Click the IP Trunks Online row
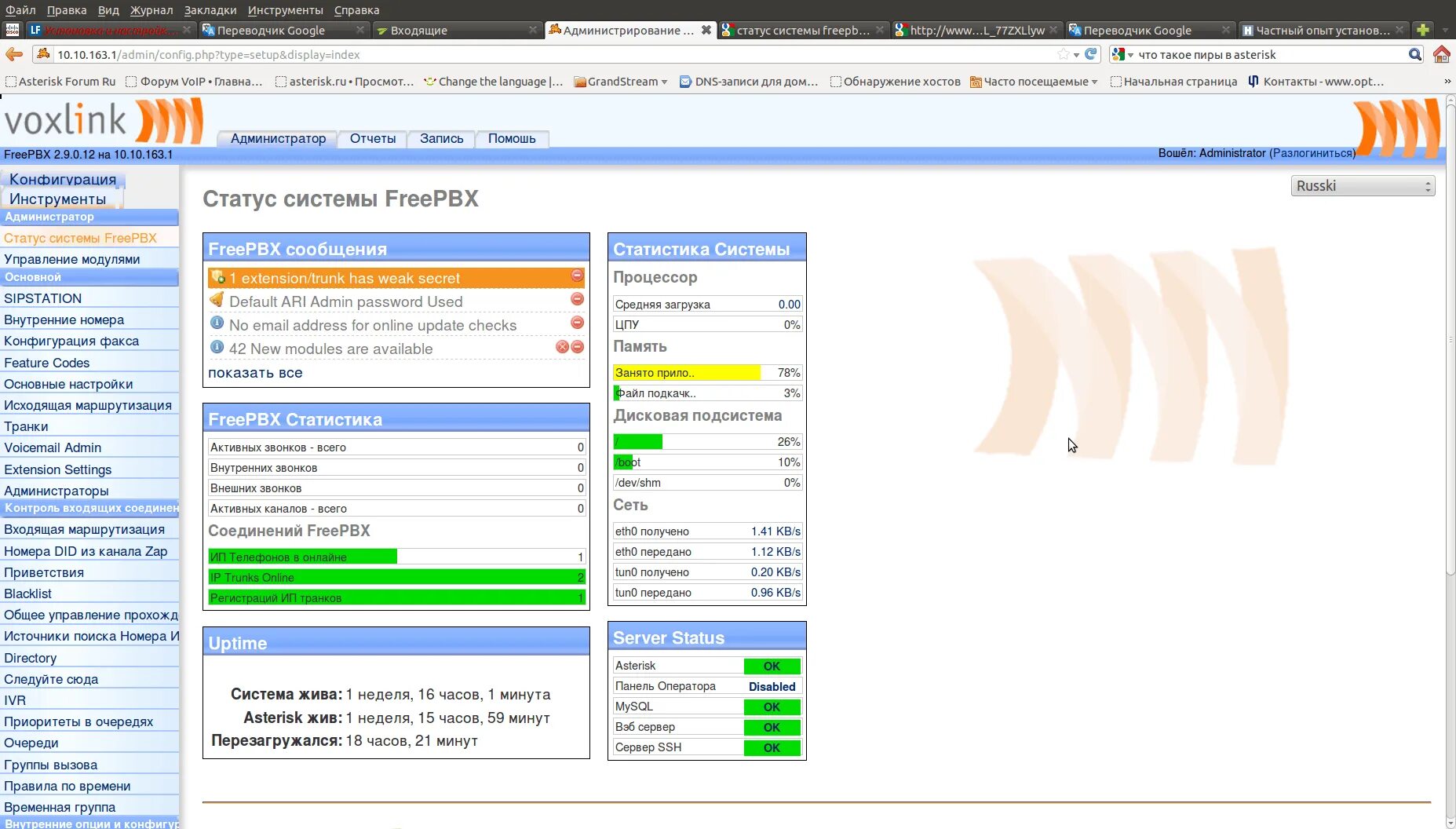This screenshot has width=1456, height=829. point(396,577)
